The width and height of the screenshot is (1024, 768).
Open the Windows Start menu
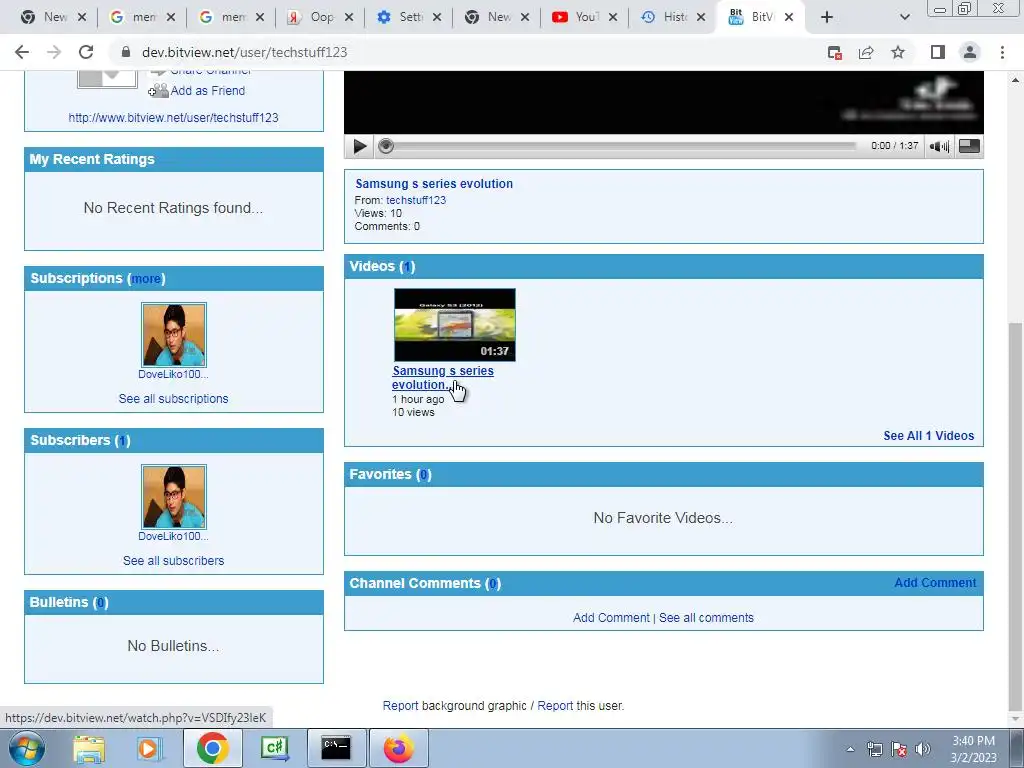pos(25,748)
